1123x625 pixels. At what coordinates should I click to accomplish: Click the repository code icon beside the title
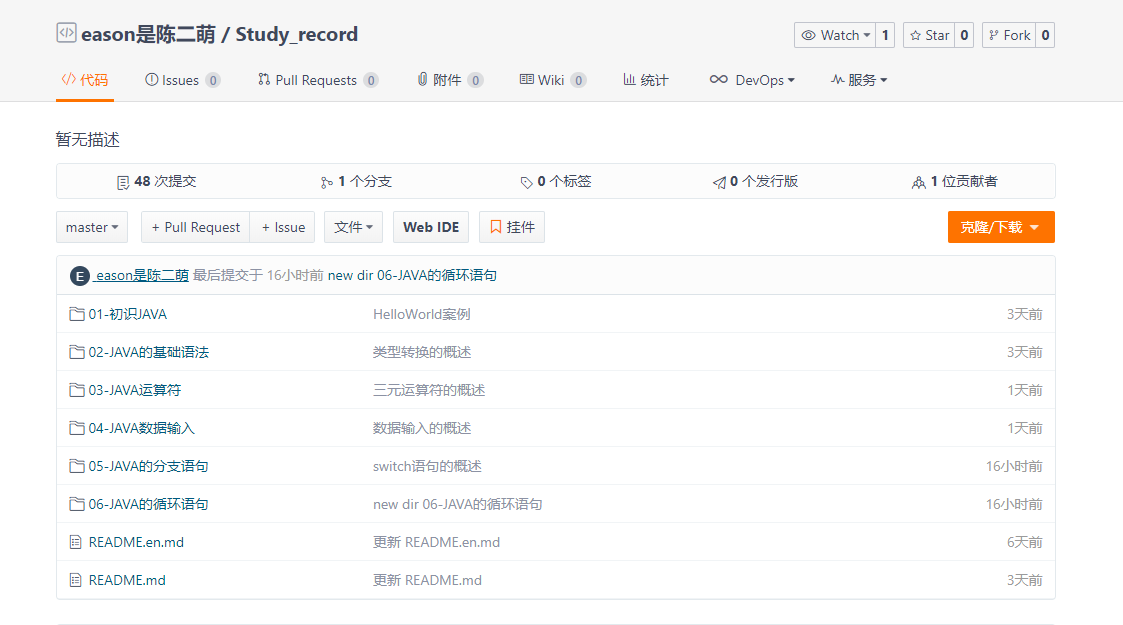click(x=66, y=34)
